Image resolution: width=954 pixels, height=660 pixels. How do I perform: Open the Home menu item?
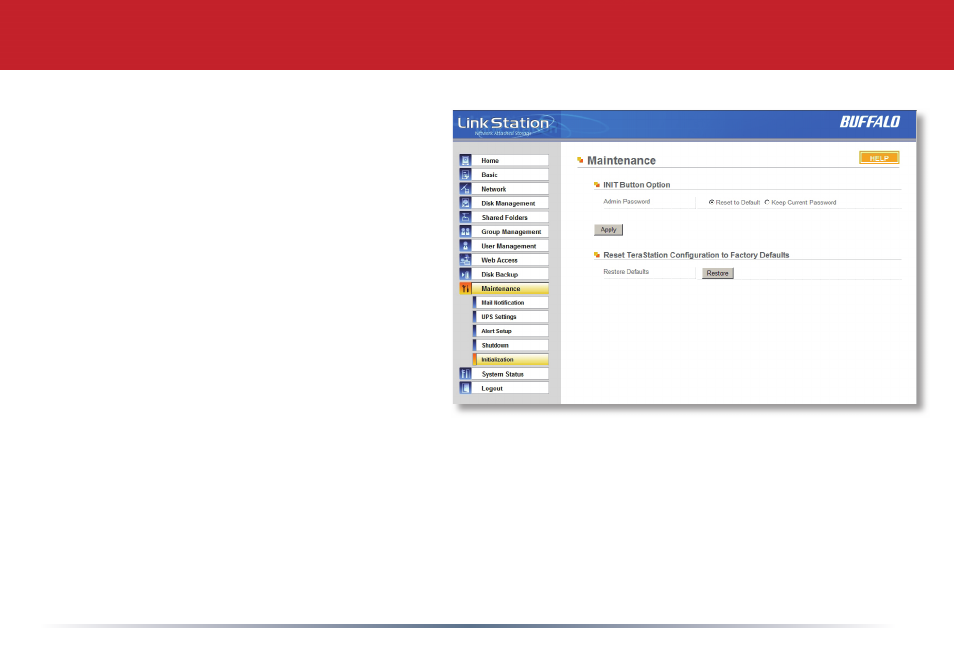coord(510,161)
